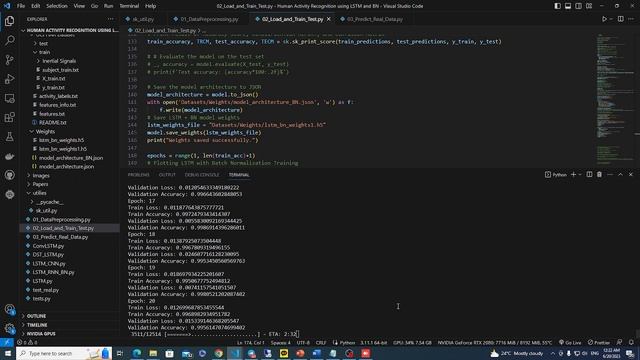Click the Go Live status bar button
This screenshot has height=360, width=640.
570,342
